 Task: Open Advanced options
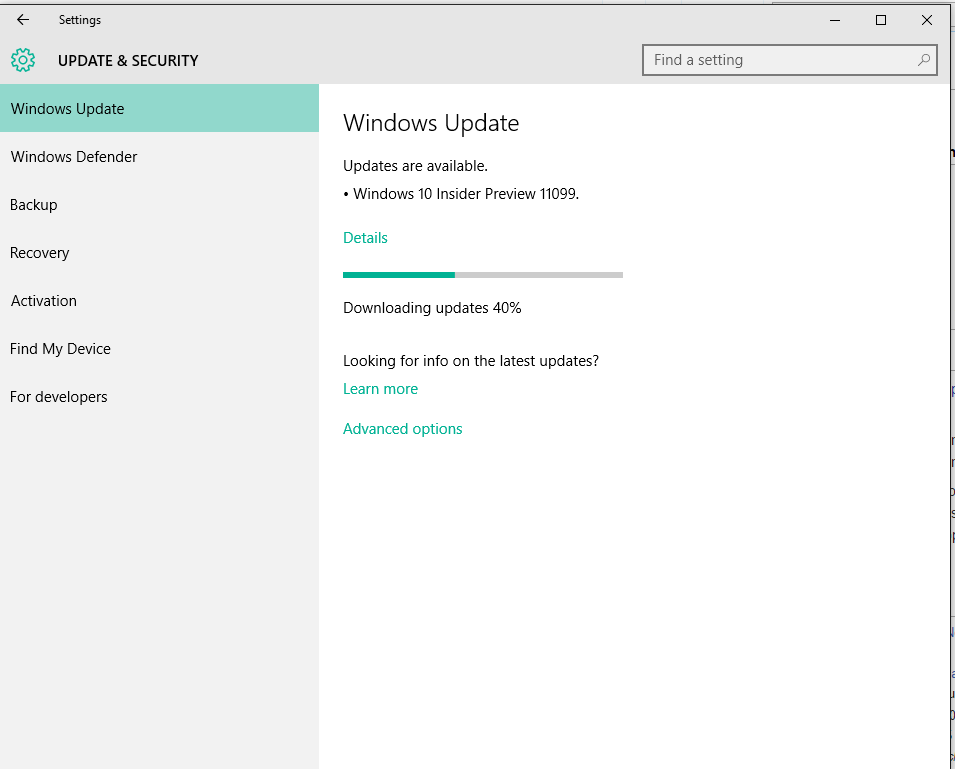403,429
